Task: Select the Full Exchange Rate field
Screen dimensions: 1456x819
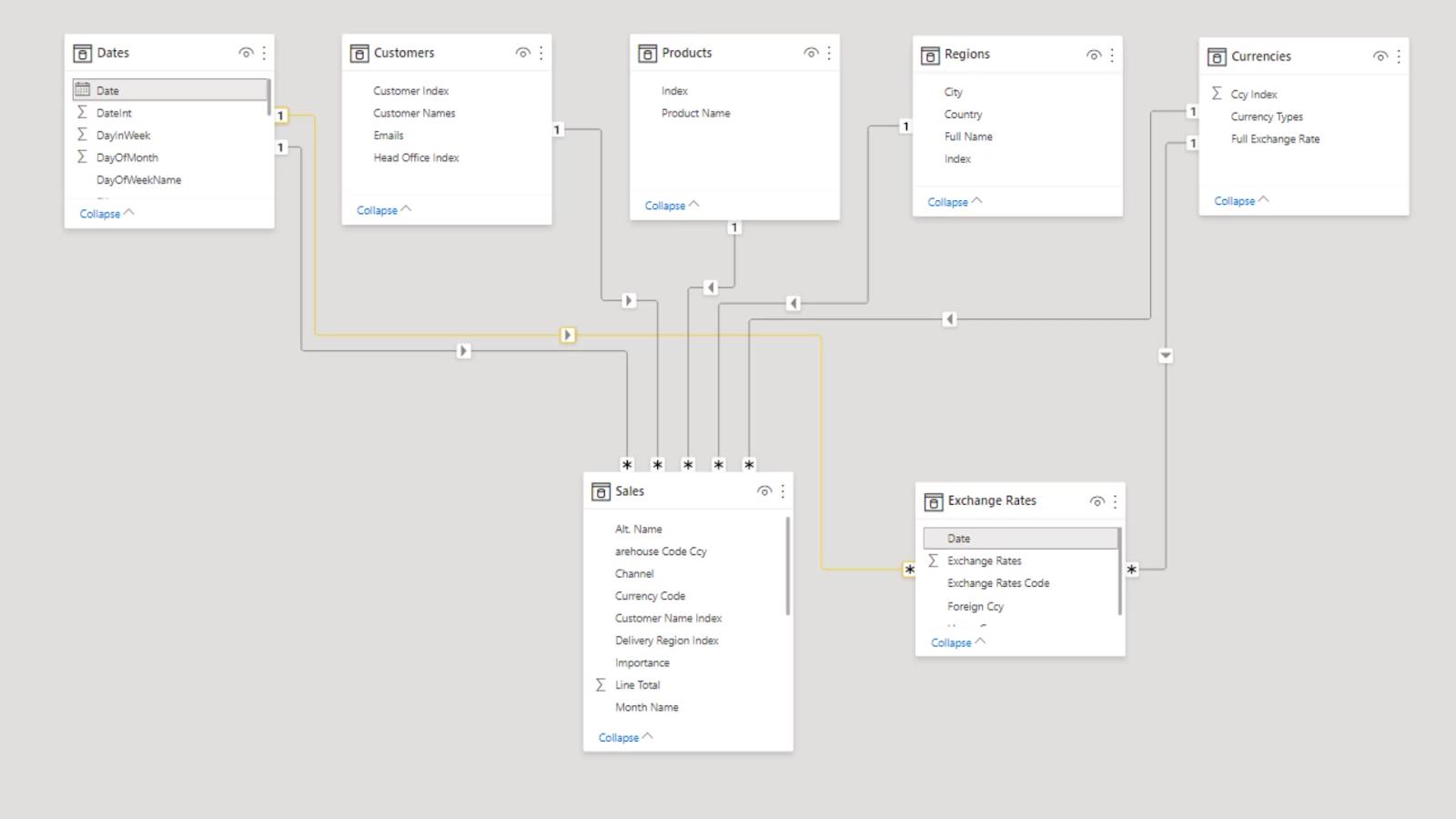Action: [x=1275, y=139]
